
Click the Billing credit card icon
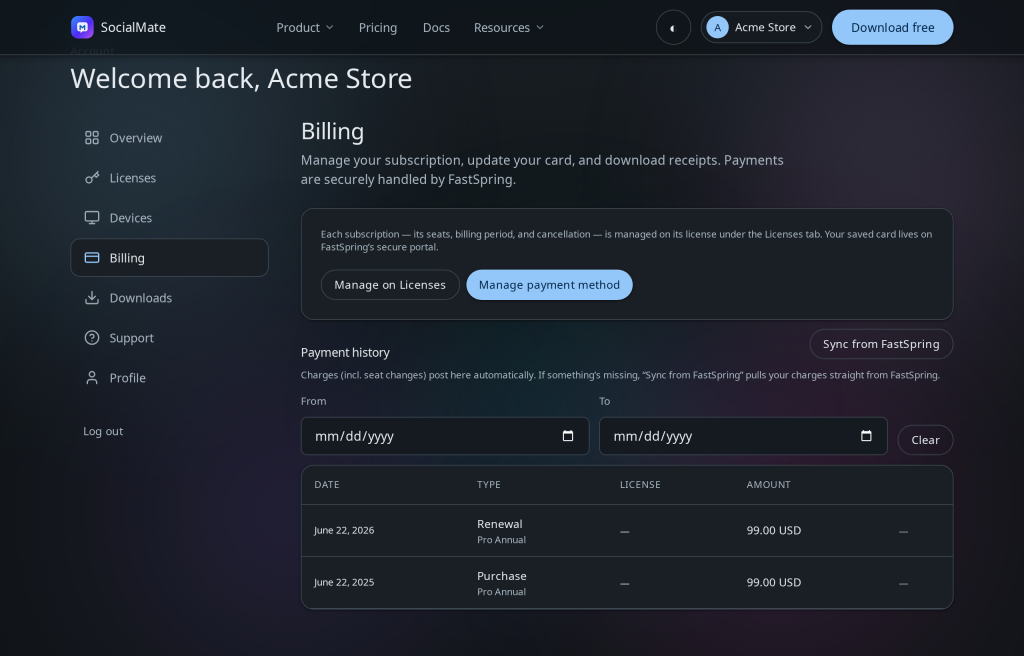[92, 257]
